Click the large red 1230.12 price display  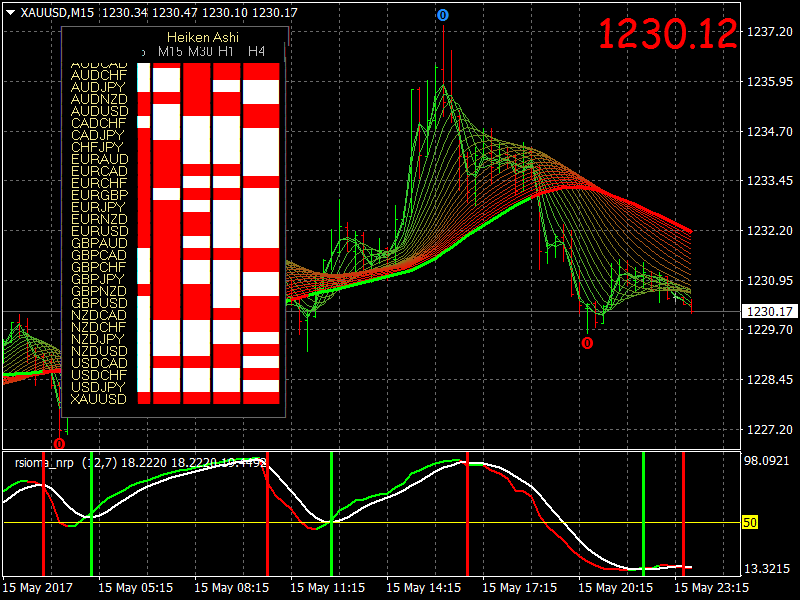click(x=668, y=34)
